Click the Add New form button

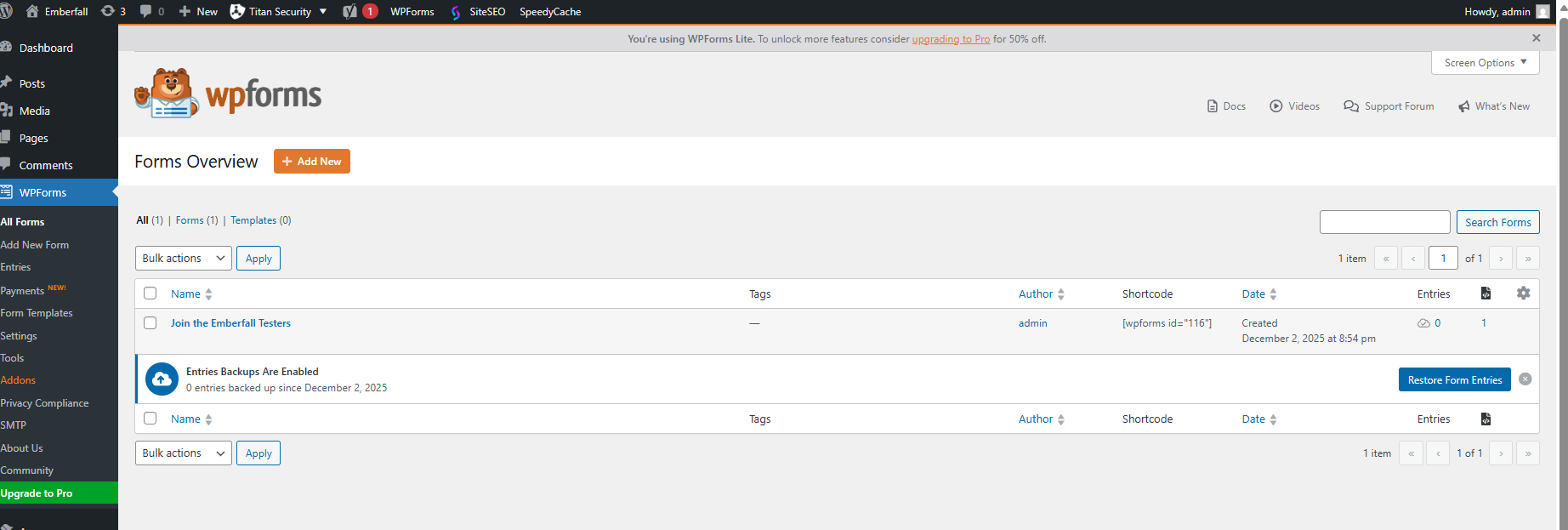(312, 161)
